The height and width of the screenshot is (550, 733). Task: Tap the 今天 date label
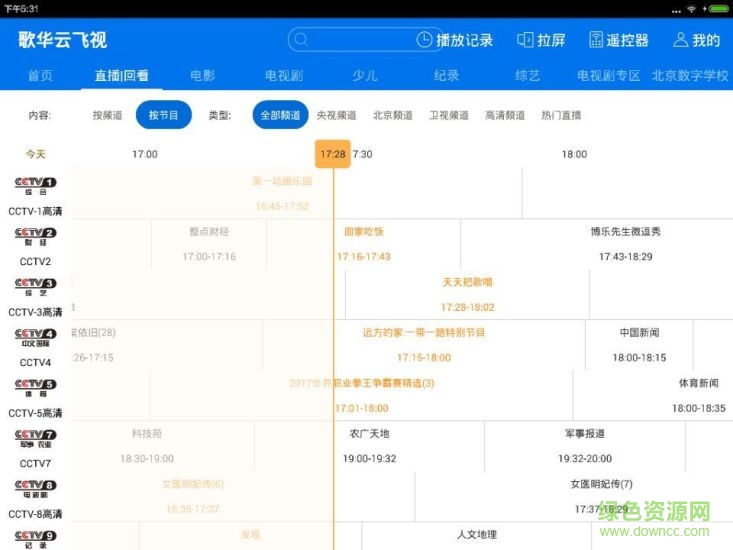36,154
